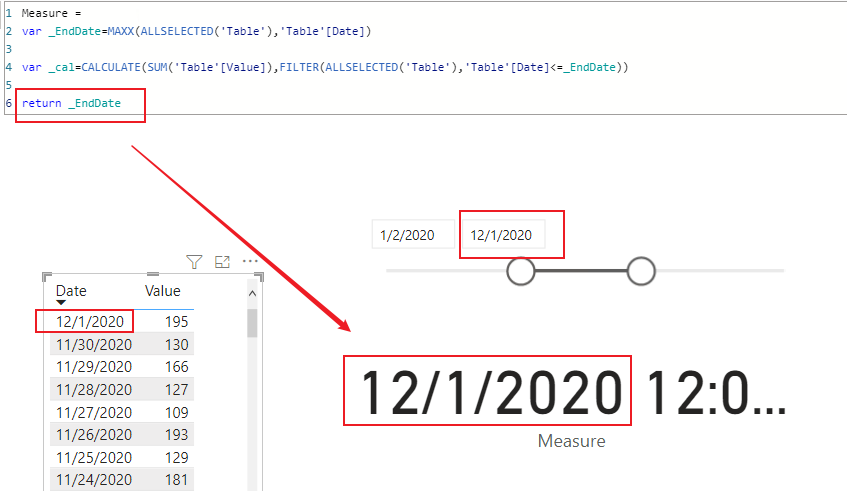Viewport: 847px width, 491px height.
Task: Select the 11/30/2020 date cell
Action: coord(94,344)
